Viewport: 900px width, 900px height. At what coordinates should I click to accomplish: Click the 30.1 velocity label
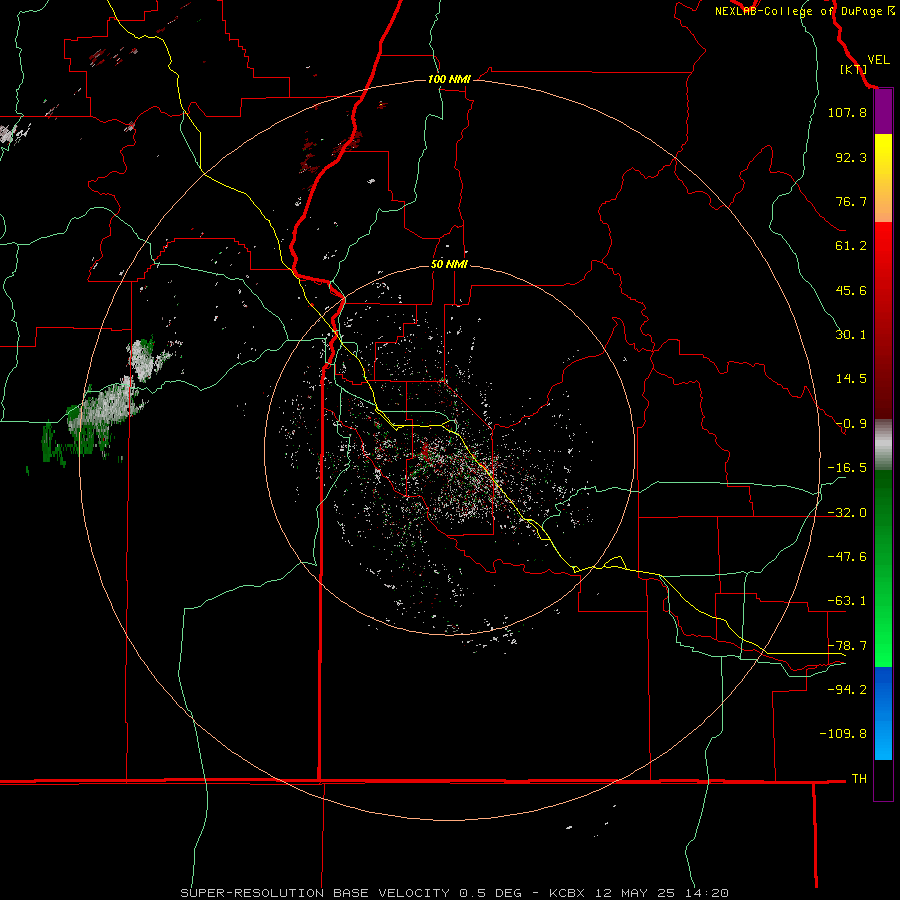tap(851, 335)
